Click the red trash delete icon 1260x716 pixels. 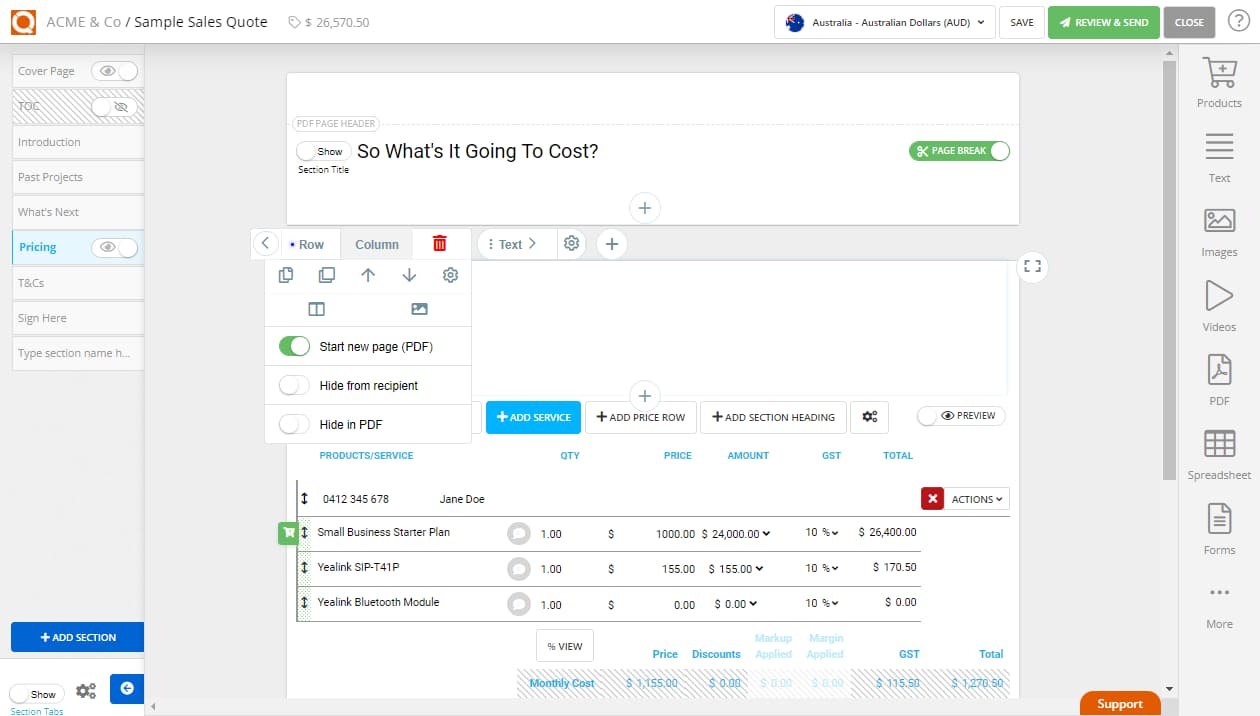tap(439, 243)
